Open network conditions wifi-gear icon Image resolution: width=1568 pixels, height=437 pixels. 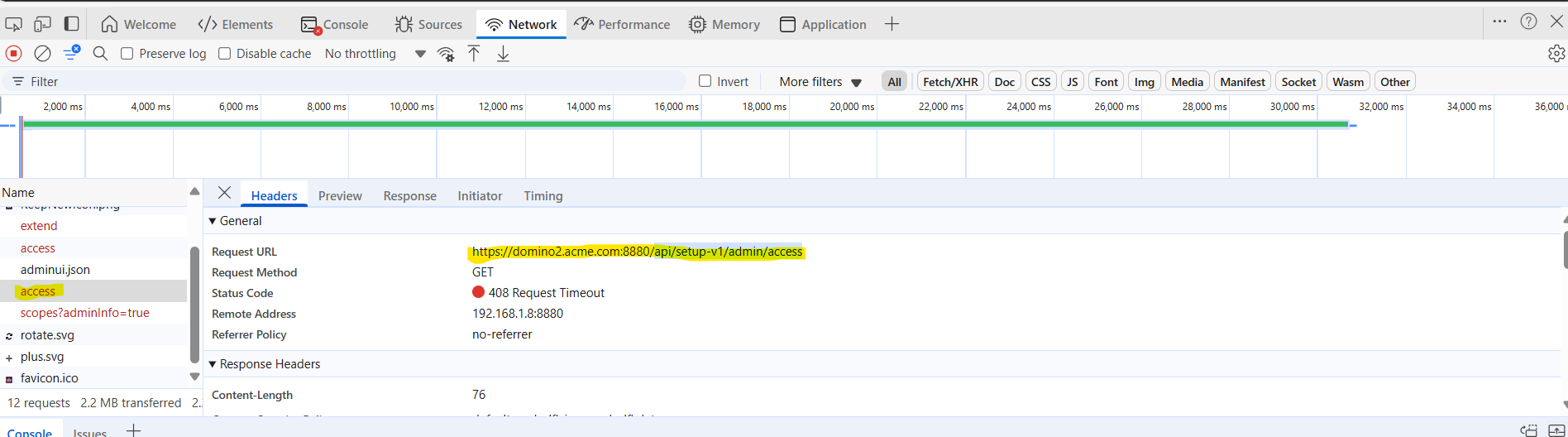click(x=446, y=55)
